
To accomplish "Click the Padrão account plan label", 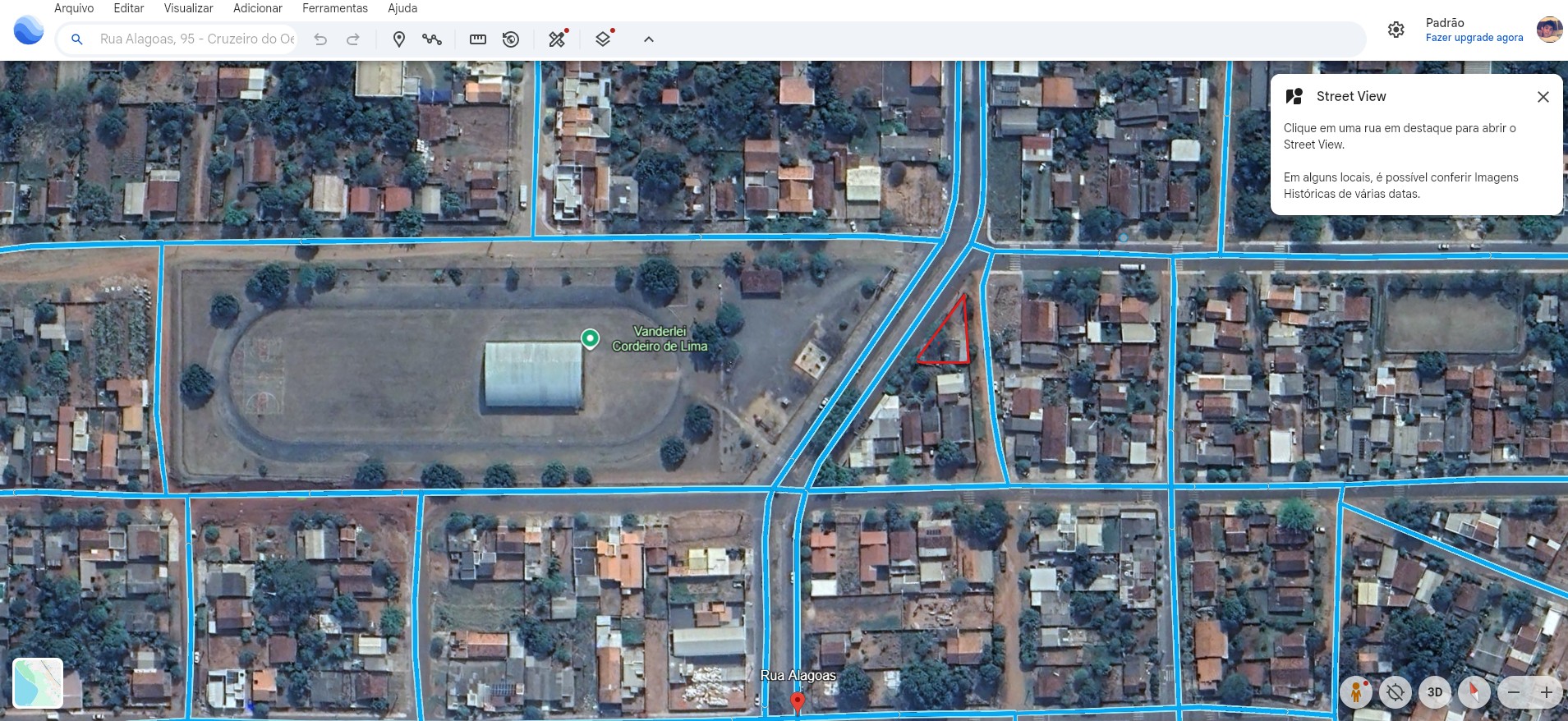I will pyautogui.click(x=1445, y=23).
